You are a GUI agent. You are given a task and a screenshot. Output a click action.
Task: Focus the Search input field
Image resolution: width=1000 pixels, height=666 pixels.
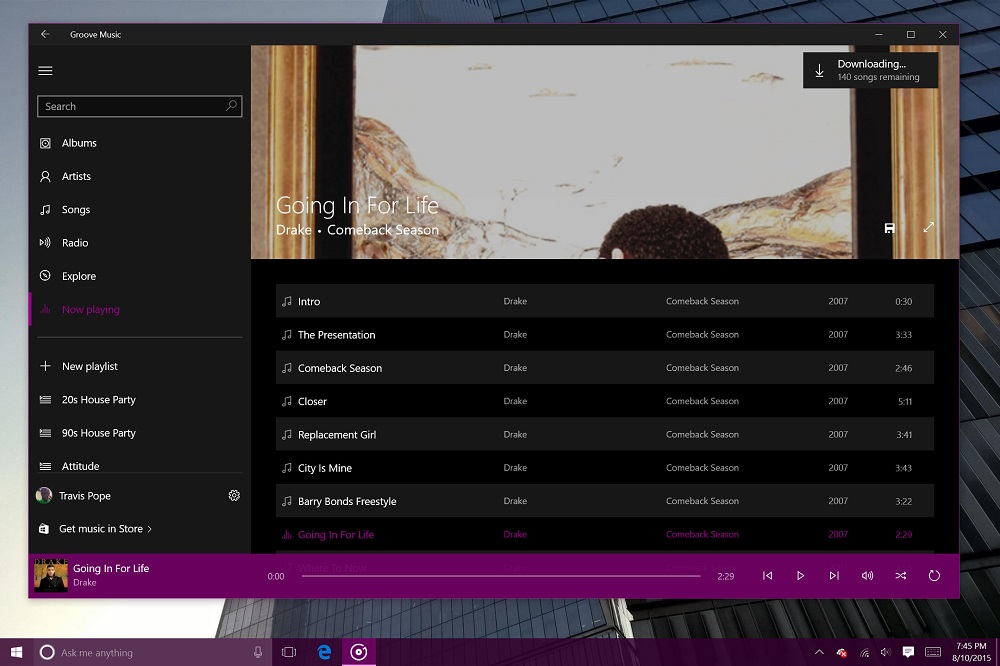(x=140, y=107)
